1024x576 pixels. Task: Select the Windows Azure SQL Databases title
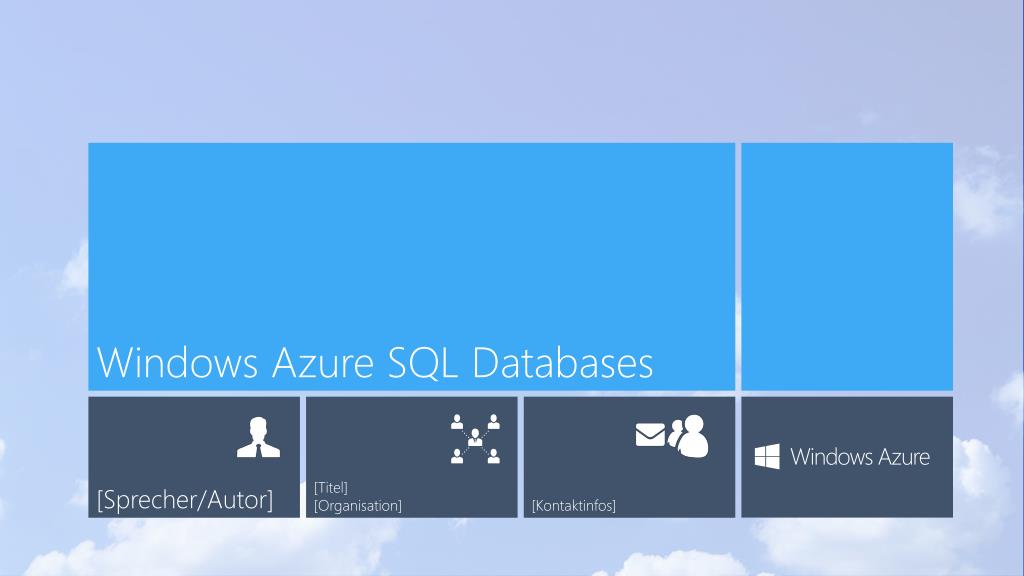[375, 363]
